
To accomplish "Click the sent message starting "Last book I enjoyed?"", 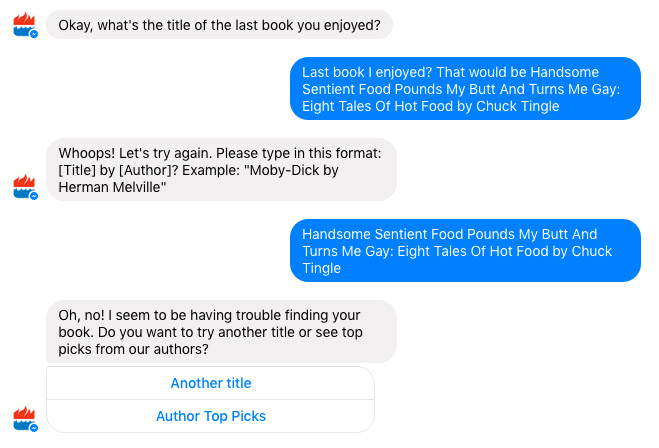I will 464,89.
